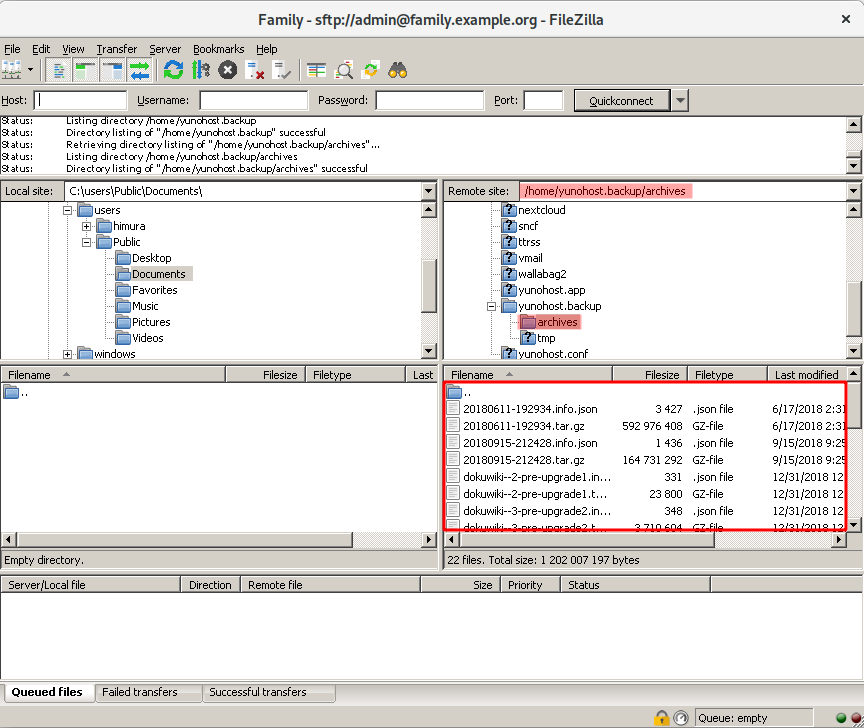The width and height of the screenshot is (864, 728).
Task: Switch to the Failed transfers tab
Action: [148, 692]
